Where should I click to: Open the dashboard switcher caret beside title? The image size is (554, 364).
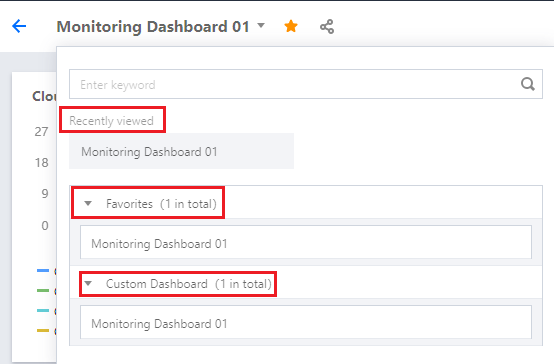[261, 25]
